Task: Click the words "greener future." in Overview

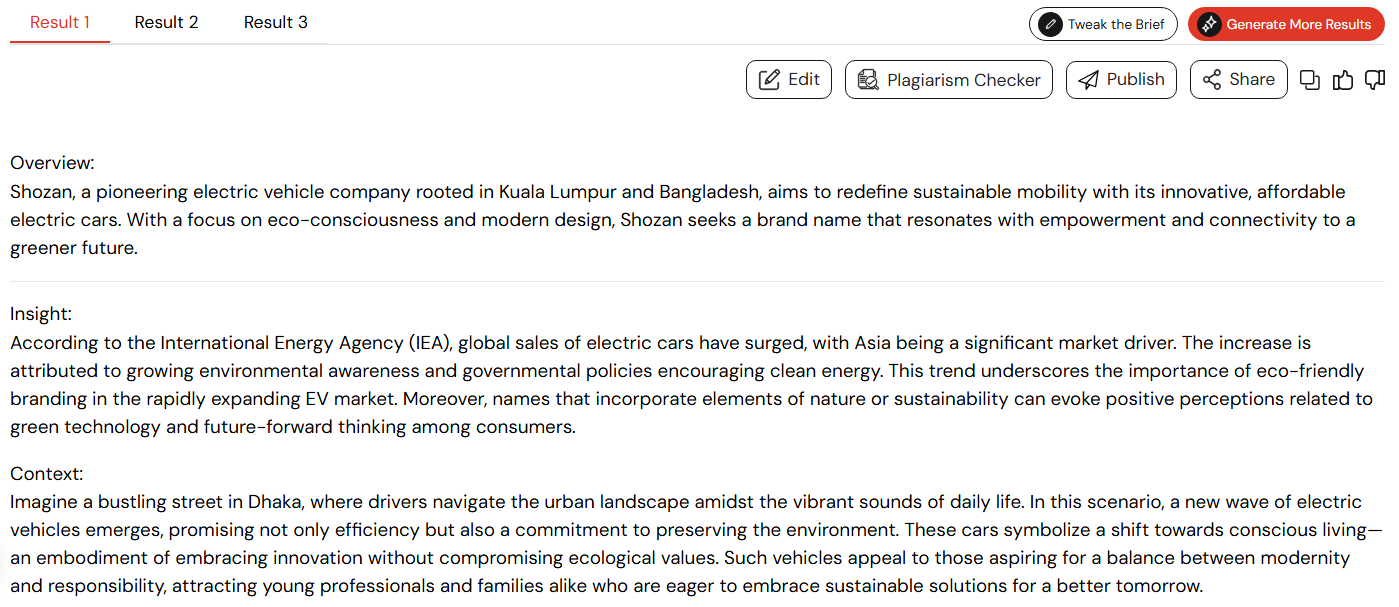Action: [74, 248]
